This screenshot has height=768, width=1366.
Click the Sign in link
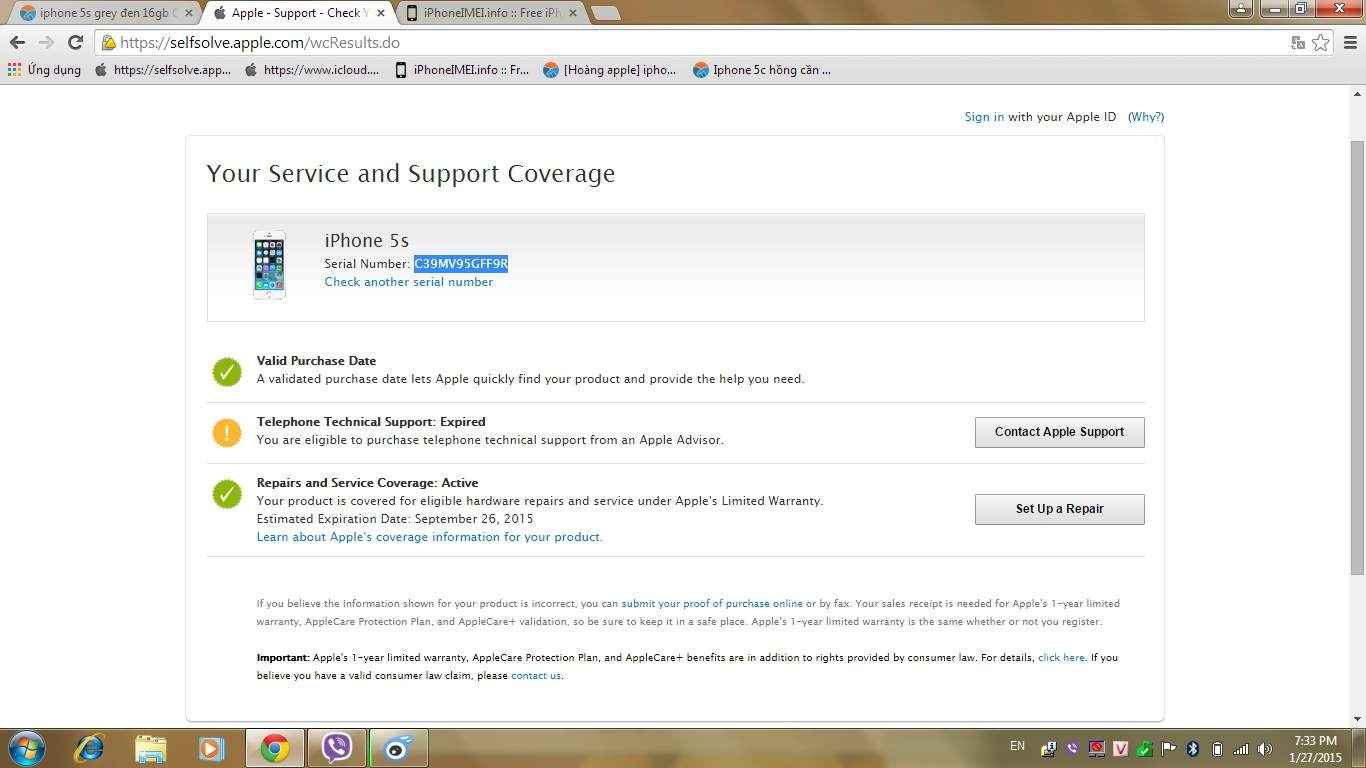(x=984, y=117)
